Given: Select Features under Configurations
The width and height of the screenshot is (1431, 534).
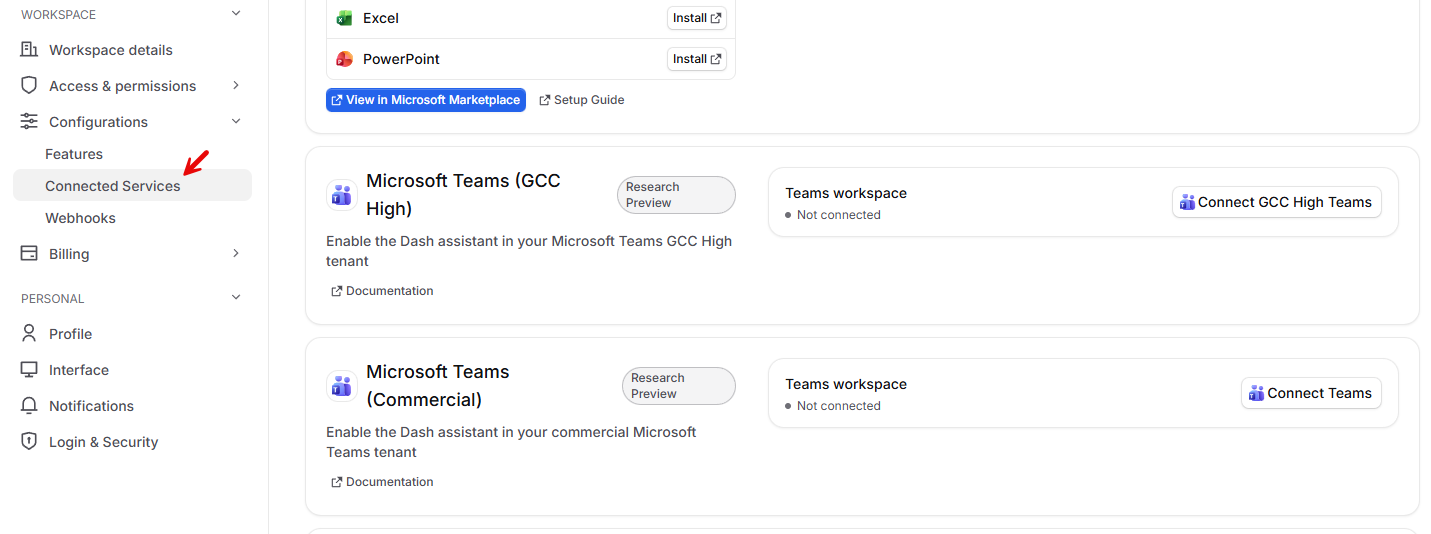Looking at the screenshot, I should pos(74,154).
